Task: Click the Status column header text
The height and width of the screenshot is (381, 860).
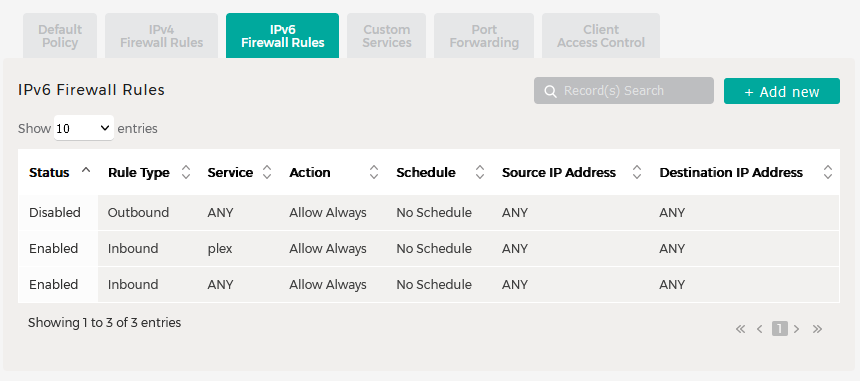Action: tap(49, 173)
